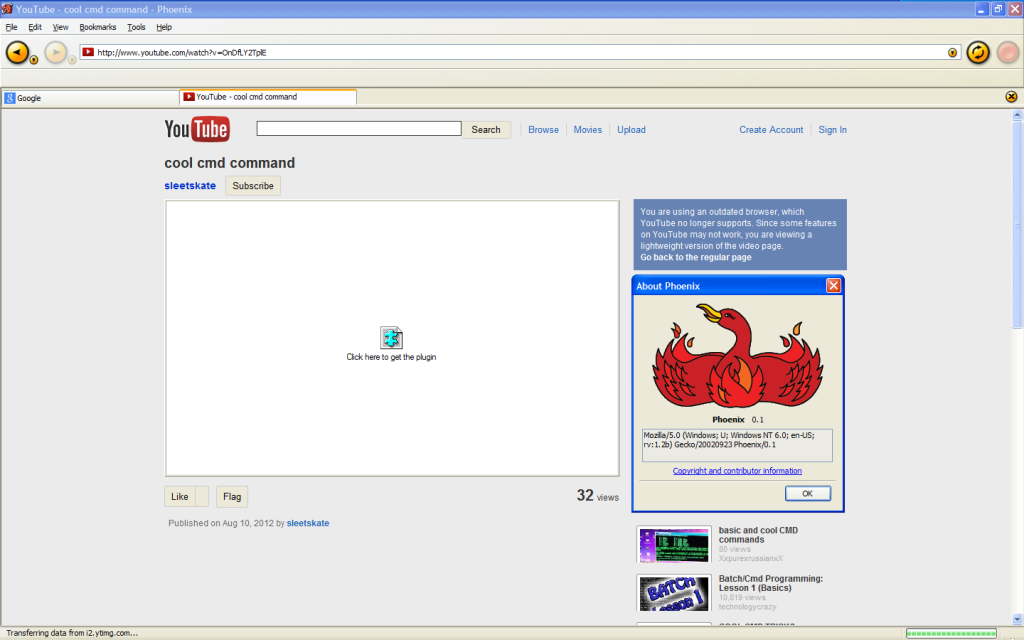Close the current tab with tab bar X
The height and width of the screenshot is (640, 1024).
(x=1011, y=97)
